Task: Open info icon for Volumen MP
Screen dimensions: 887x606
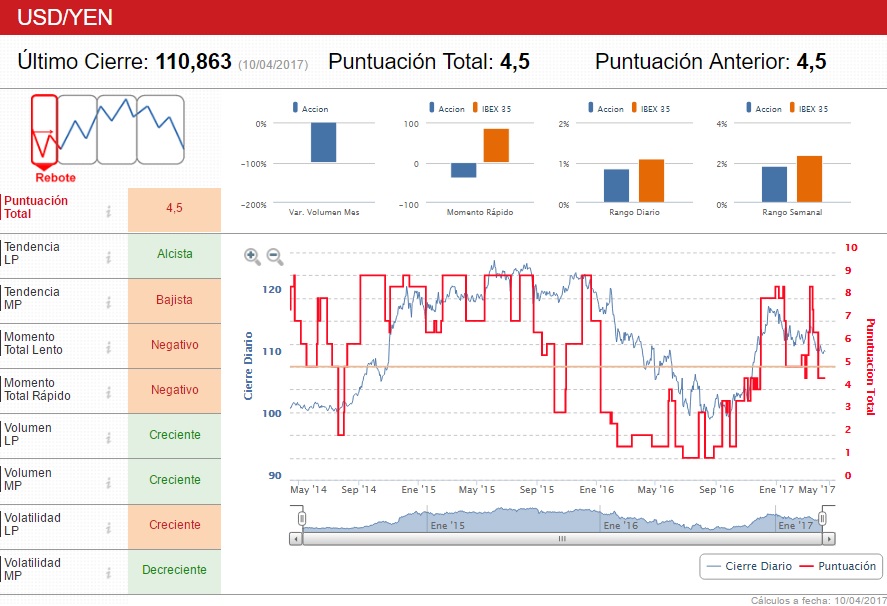Action: point(108,483)
